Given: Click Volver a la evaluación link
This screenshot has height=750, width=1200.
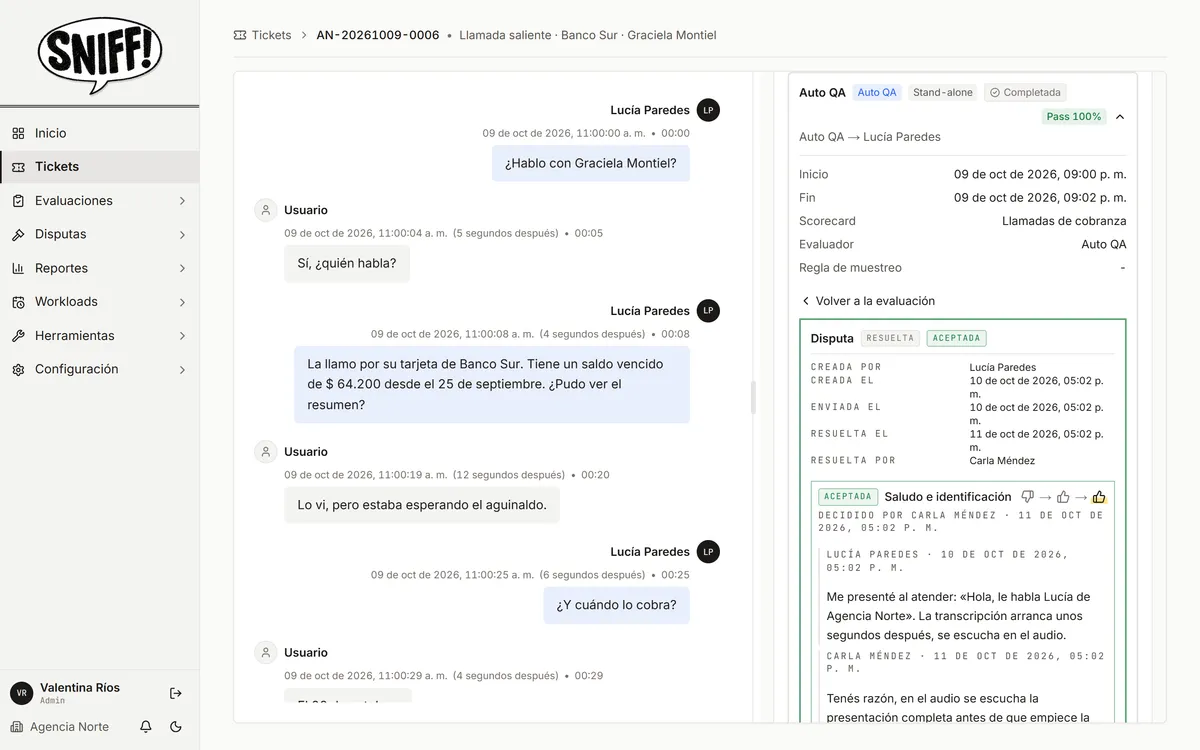Looking at the screenshot, I should (875, 301).
